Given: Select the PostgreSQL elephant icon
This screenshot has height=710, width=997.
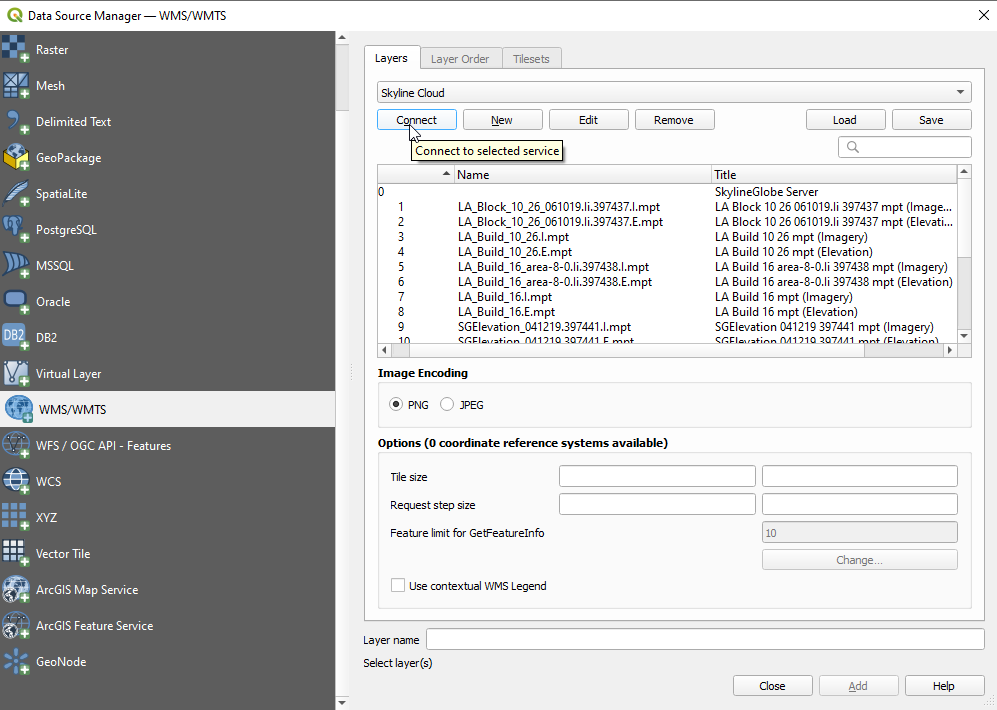Looking at the screenshot, I should (x=15, y=229).
